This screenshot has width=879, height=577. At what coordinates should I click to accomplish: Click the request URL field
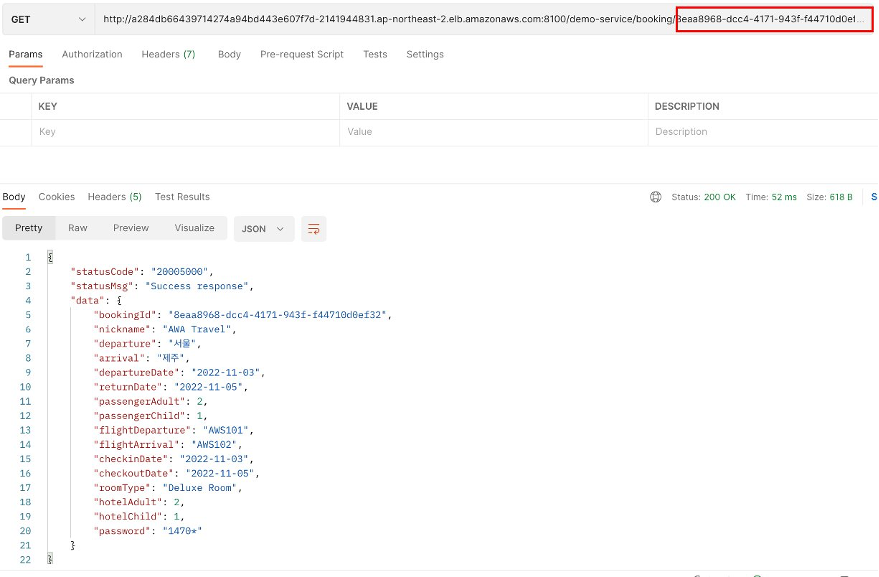[x=484, y=19]
